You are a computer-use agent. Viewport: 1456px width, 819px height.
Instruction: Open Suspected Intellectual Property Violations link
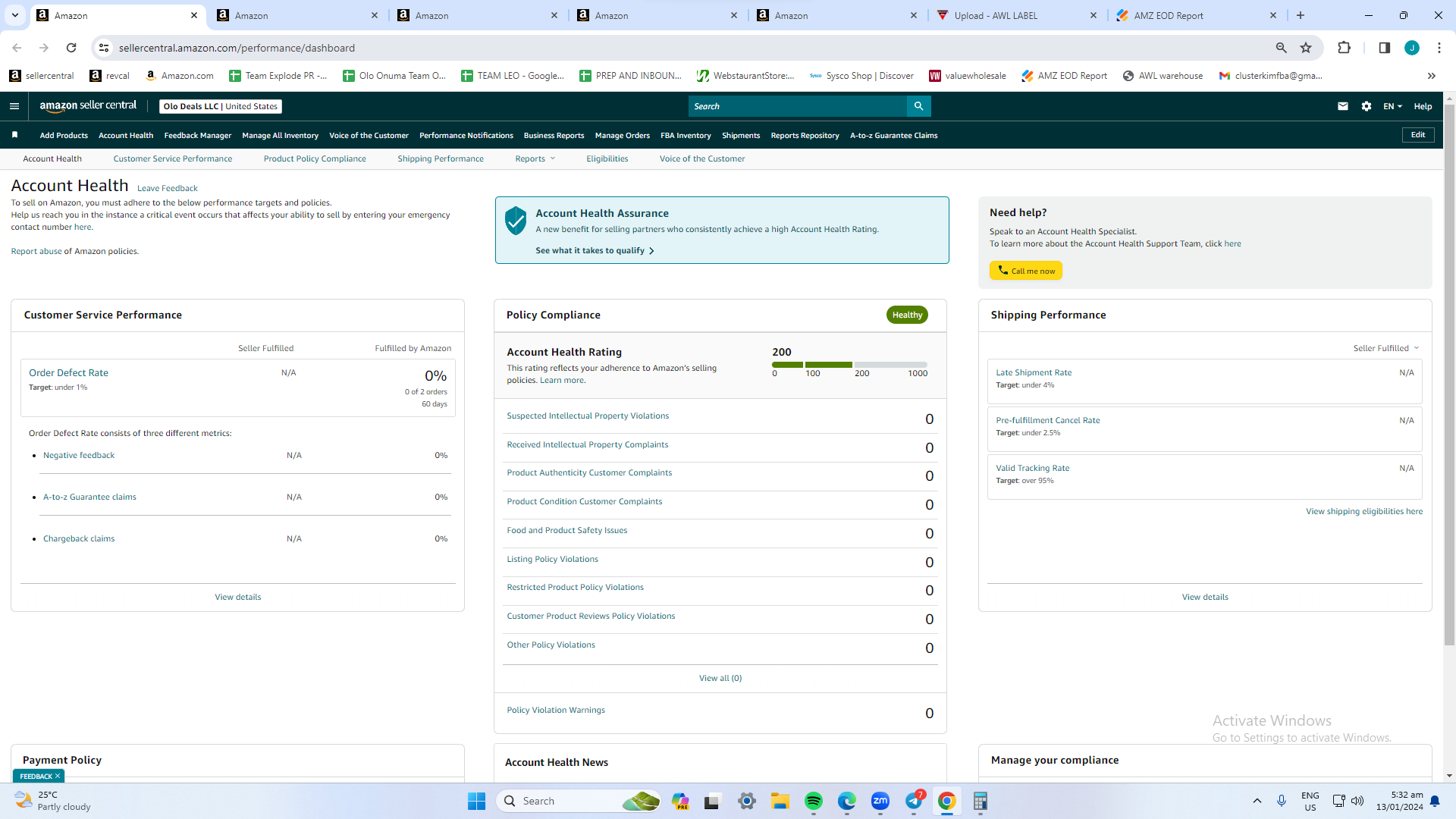point(588,416)
